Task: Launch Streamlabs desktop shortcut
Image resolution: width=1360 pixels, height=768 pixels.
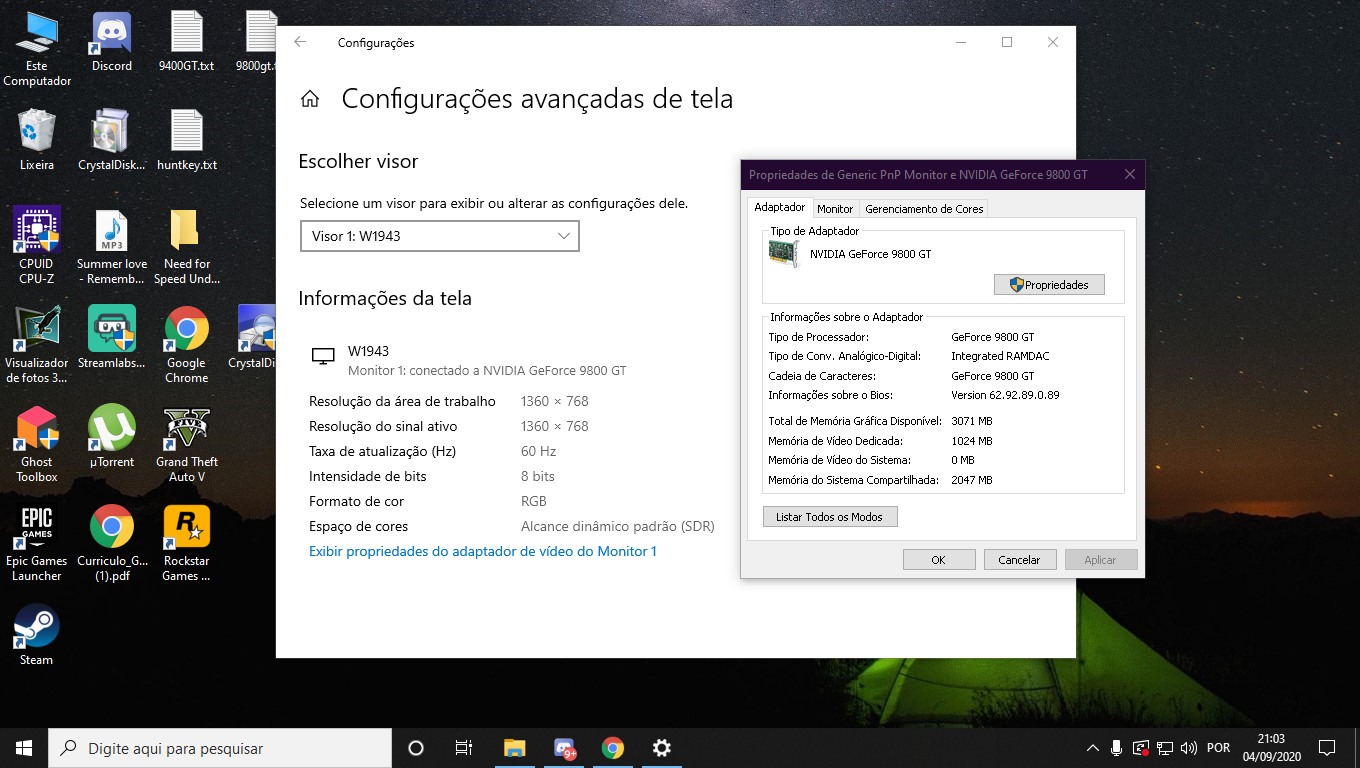Action: [111, 338]
